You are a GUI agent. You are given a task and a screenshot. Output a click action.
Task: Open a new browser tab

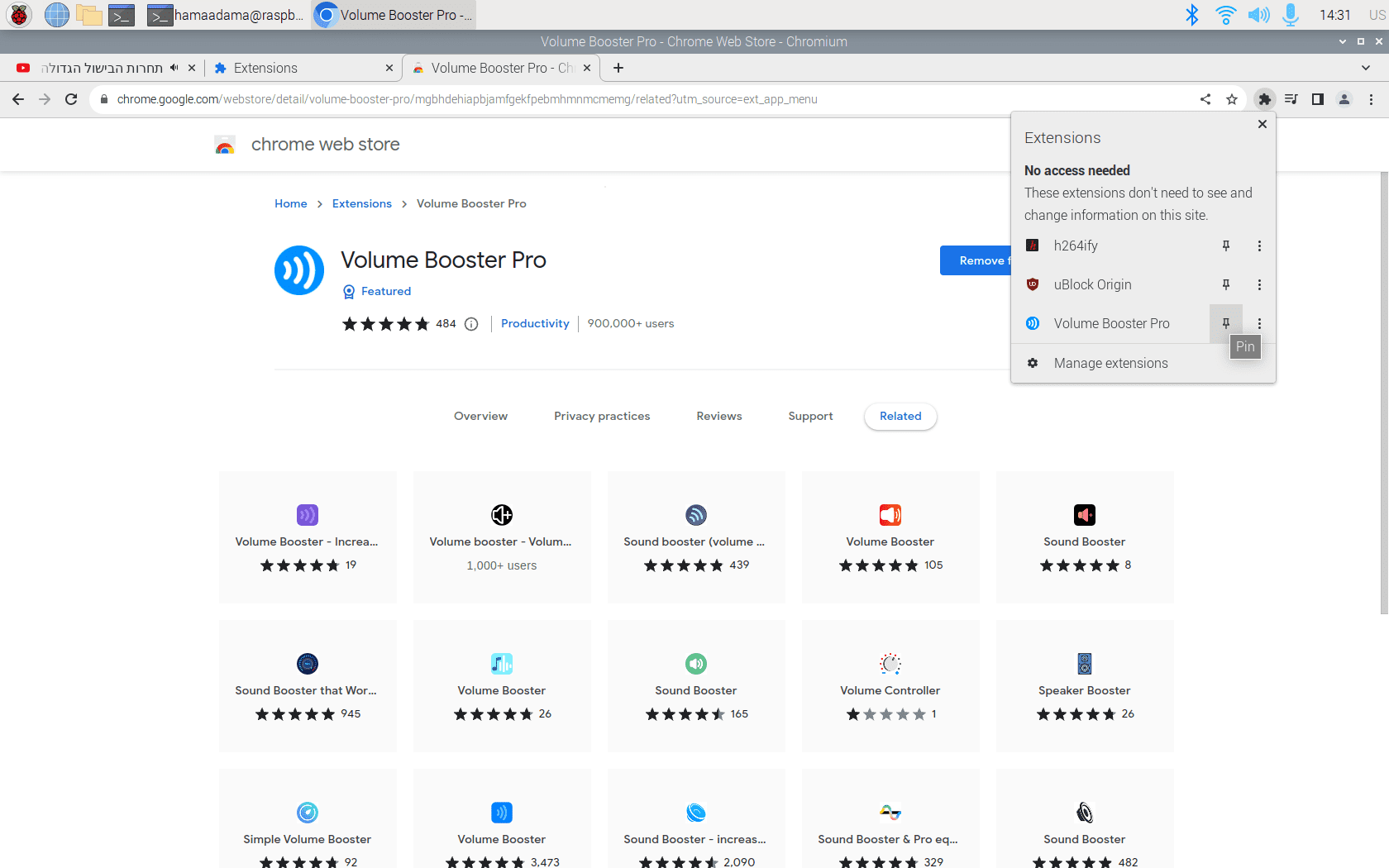coord(618,68)
